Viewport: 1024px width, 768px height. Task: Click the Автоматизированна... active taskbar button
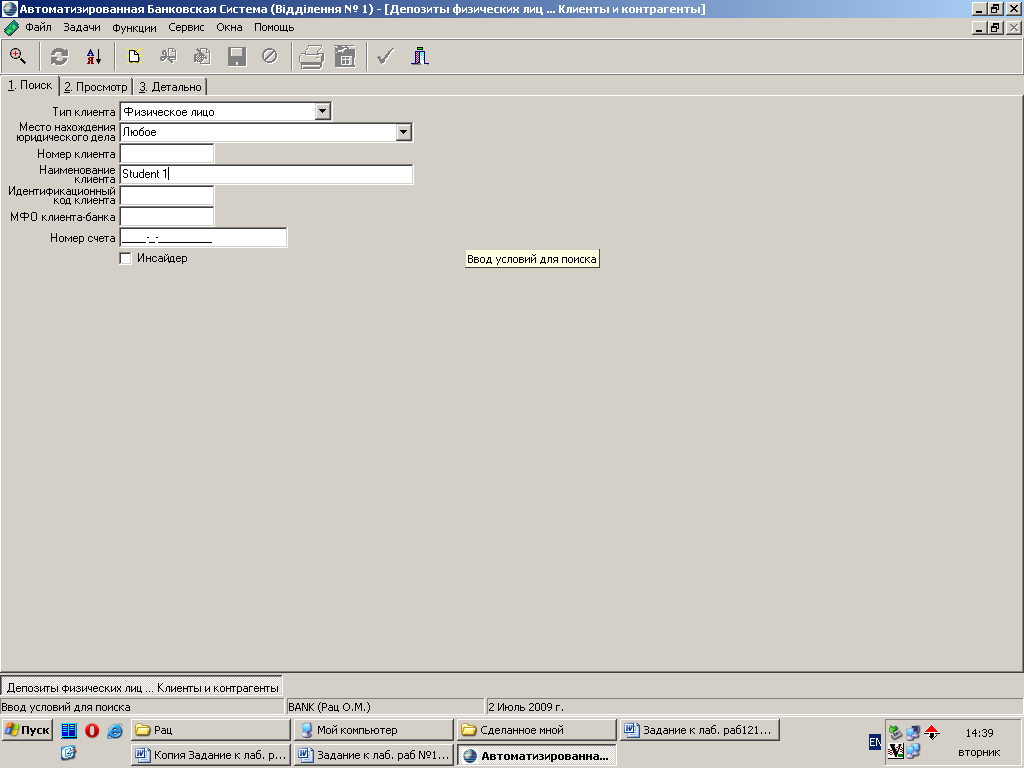click(x=537, y=756)
